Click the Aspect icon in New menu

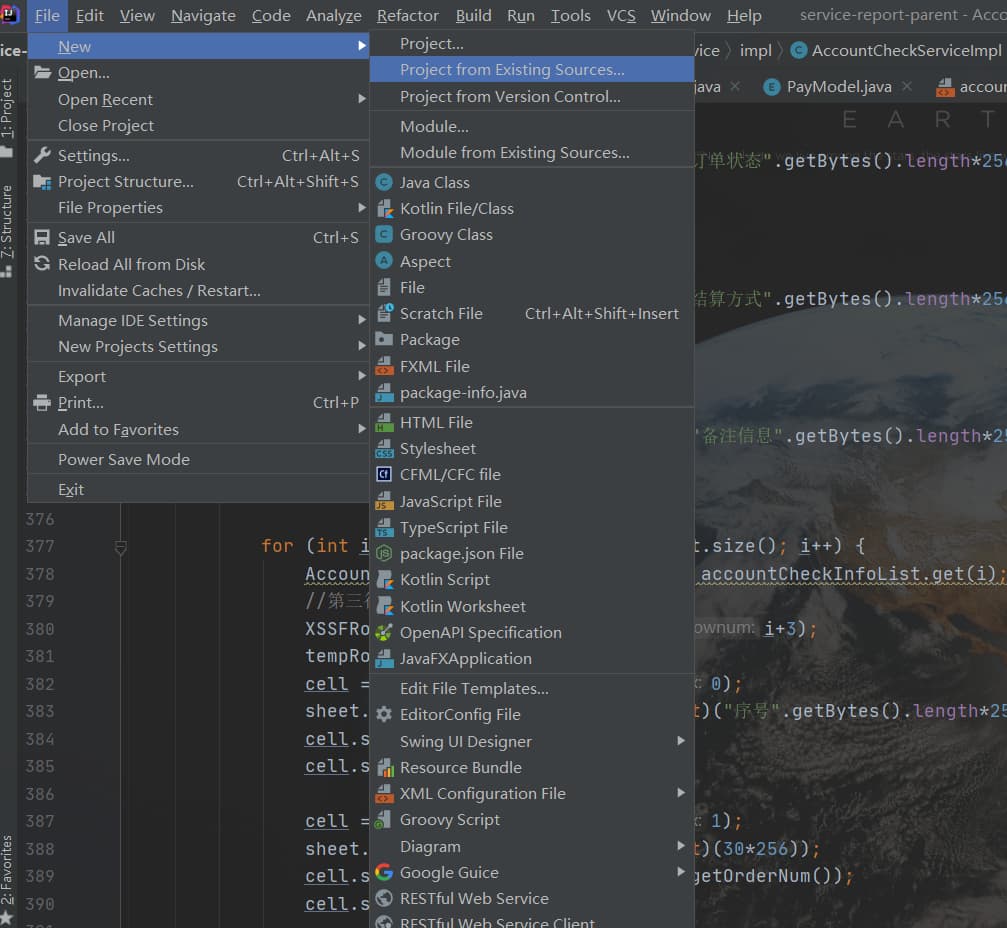384,261
